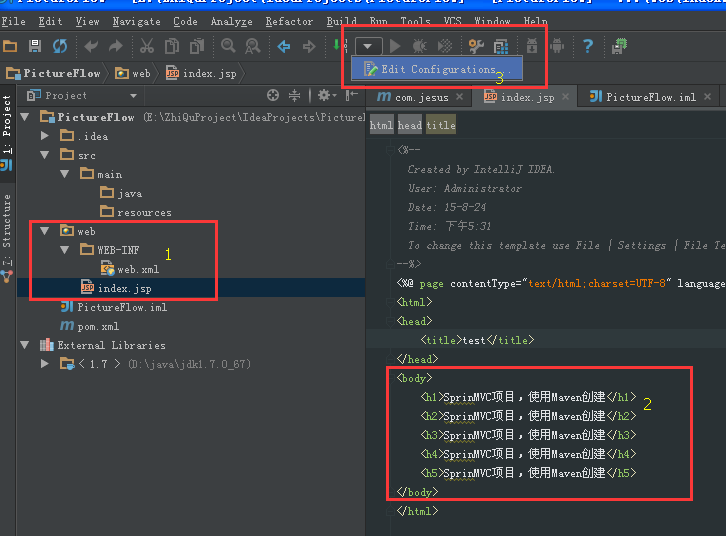
Task: Expand the .idea folder
Action: coord(45,136)
